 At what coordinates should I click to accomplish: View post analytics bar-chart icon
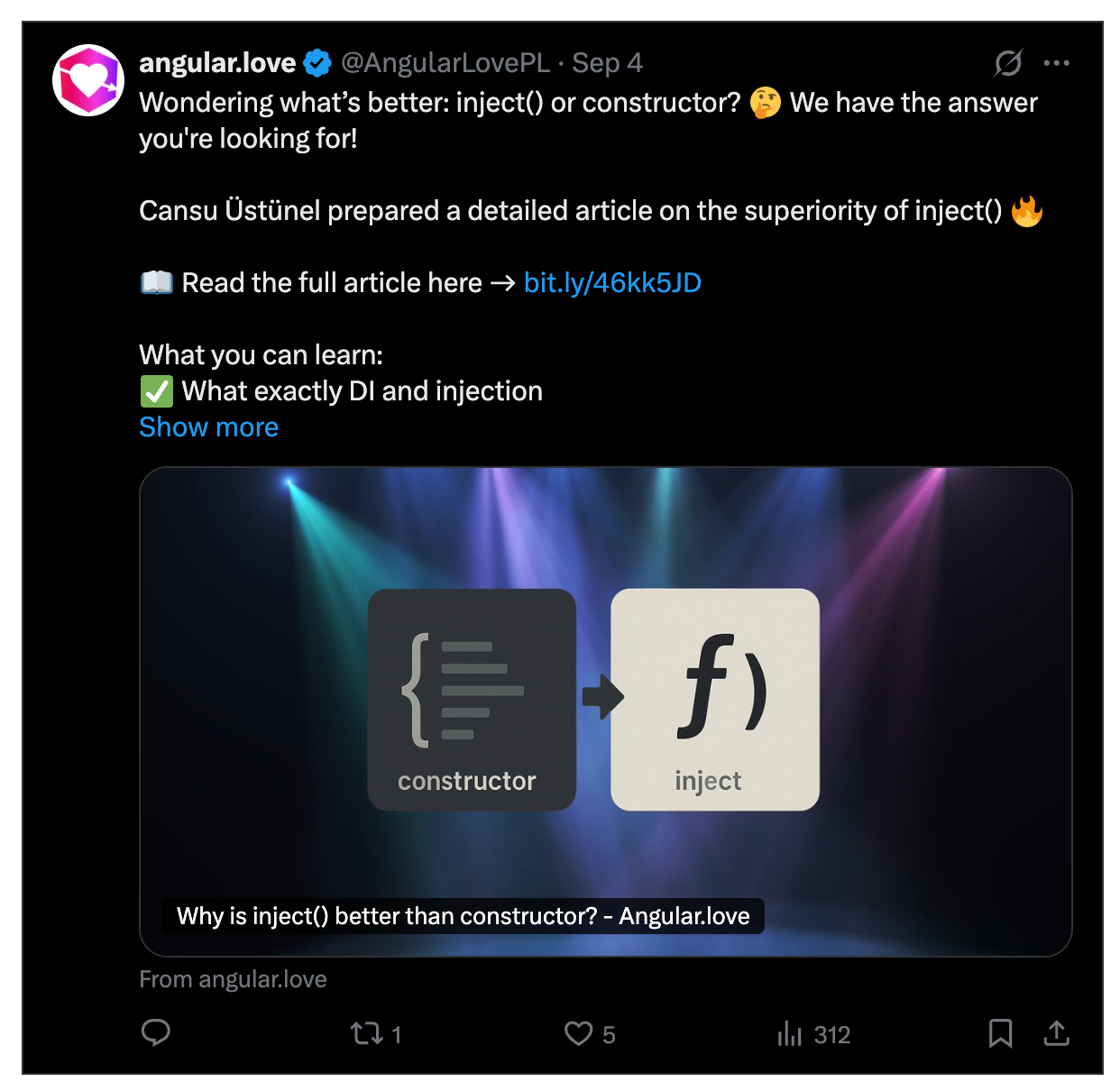pyautogui.click(x=789, y=1033)
